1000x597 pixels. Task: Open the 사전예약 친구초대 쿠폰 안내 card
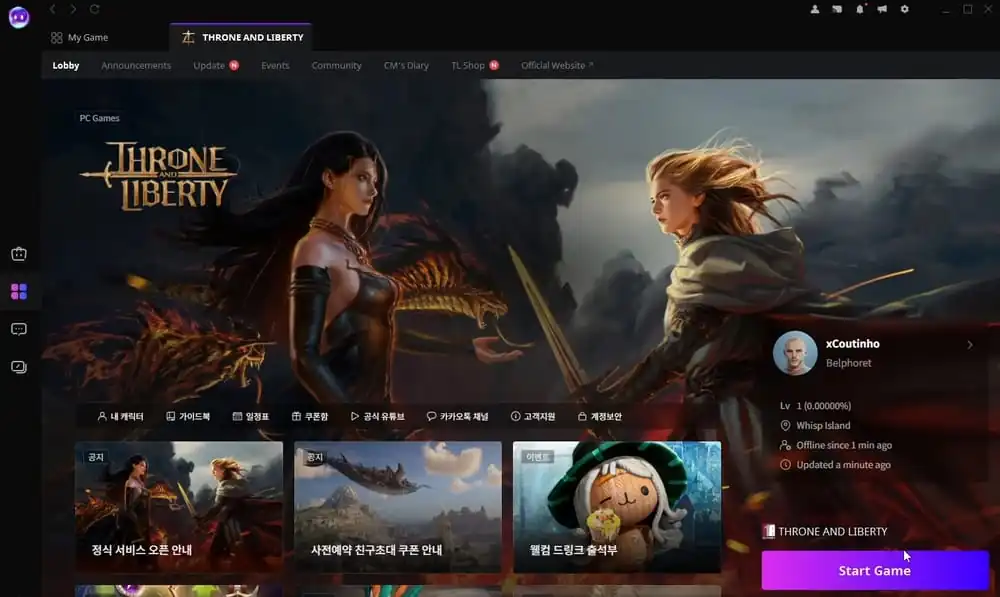[398, 506]
